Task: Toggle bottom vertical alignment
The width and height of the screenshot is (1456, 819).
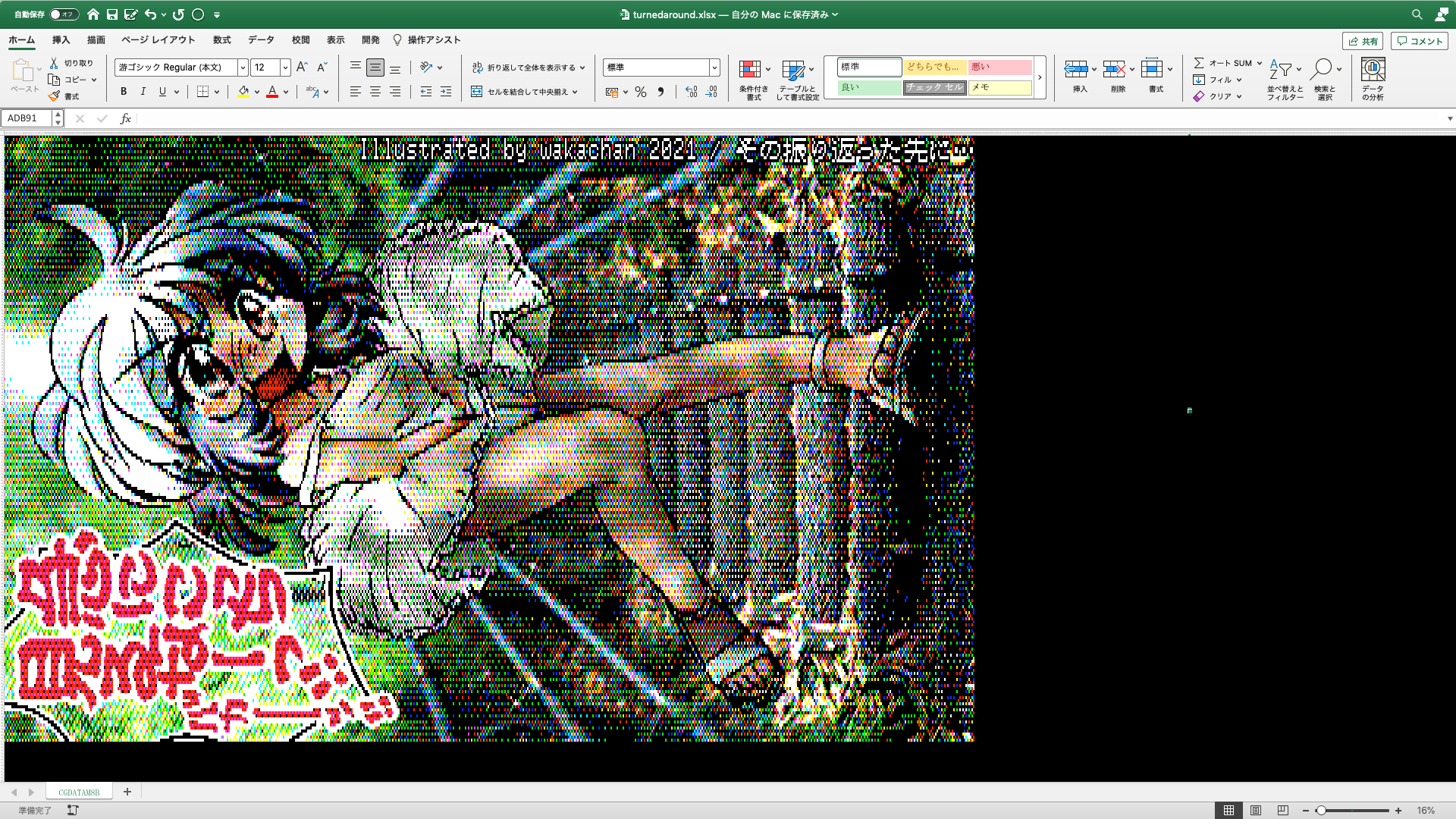Action: pyautogui.click(x=395, y=67)
